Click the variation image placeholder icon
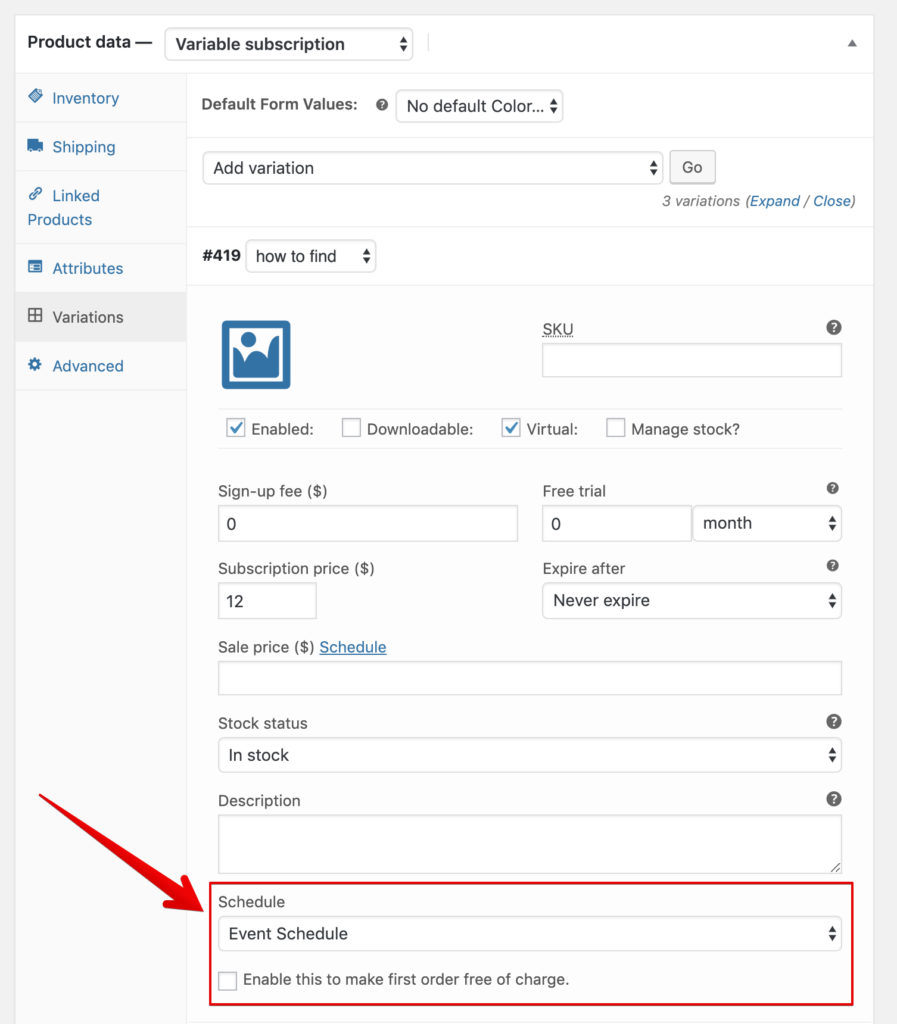The image size is (897, 1024). coord(256,355)
